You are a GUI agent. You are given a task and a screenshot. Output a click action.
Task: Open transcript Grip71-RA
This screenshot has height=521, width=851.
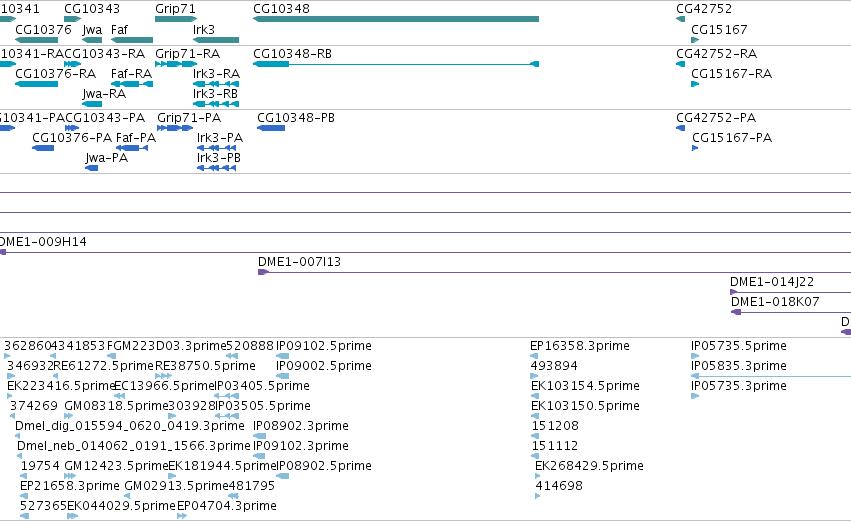[x=187, y=54]
